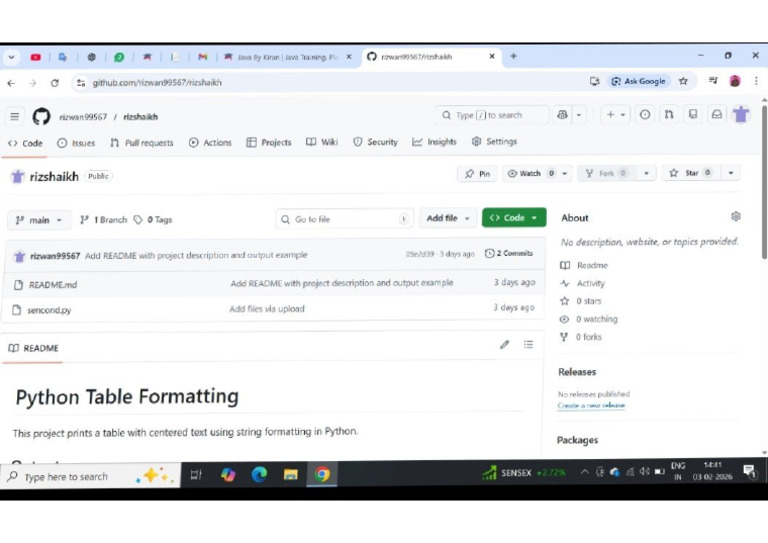Open the rizwan99567 commit author link
The height and width of the screenshot is (543, 768).
[55, 256]
